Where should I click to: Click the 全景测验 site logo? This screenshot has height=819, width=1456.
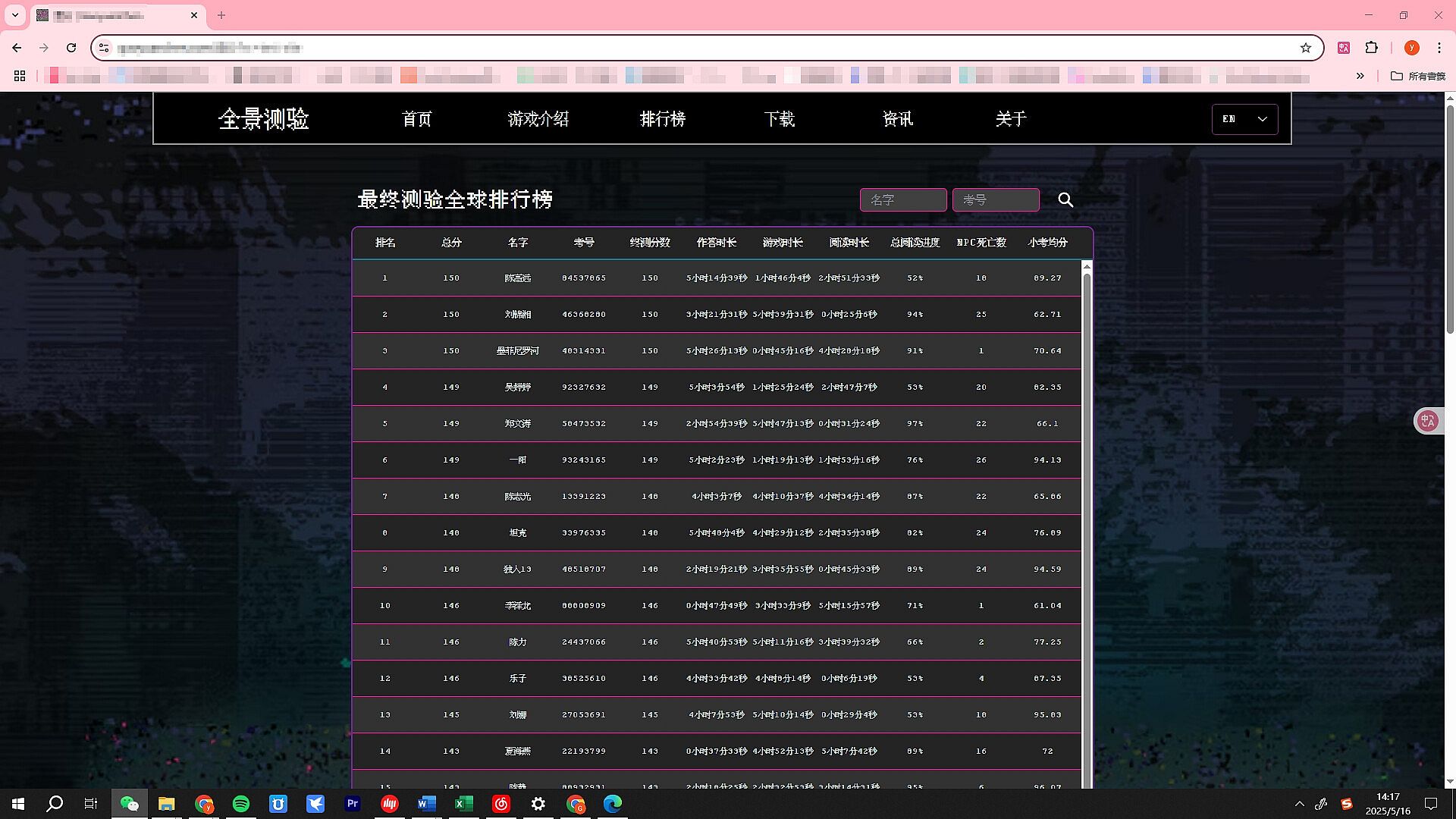click(x=263, y=119)
